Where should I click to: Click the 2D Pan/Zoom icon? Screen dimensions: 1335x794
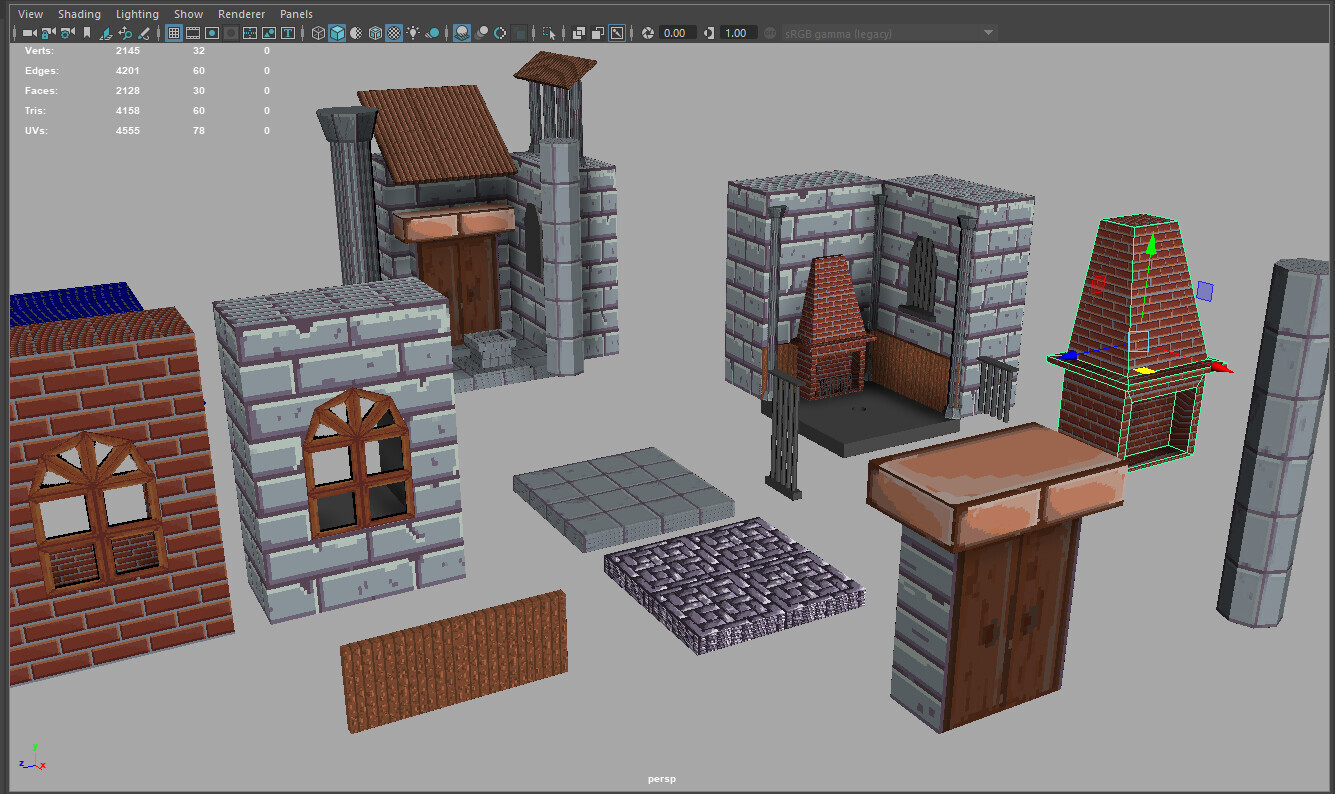pyautogui.click(x=125, y=33)
